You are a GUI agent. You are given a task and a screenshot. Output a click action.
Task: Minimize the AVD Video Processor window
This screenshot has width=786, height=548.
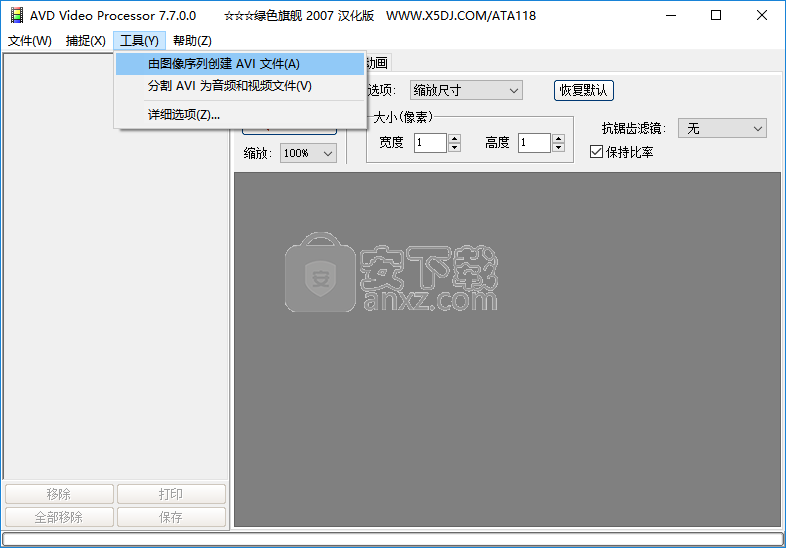pyautogui.click(x=671, y=16)
